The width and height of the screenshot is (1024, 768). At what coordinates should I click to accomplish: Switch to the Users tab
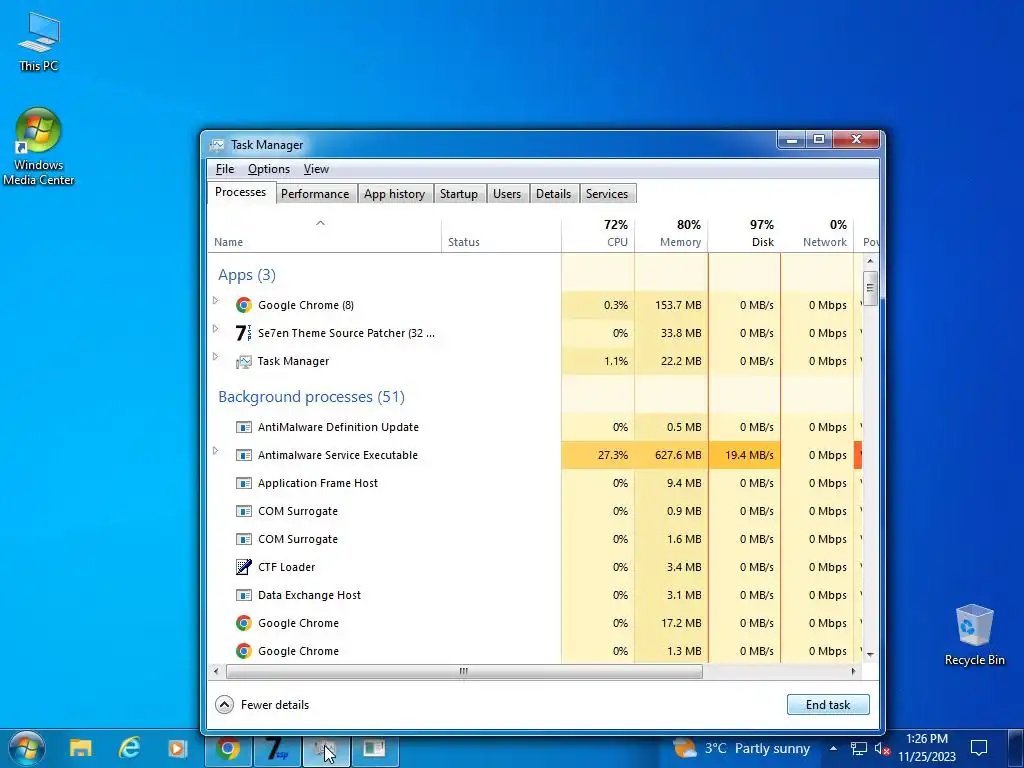(x=507, y=194)
